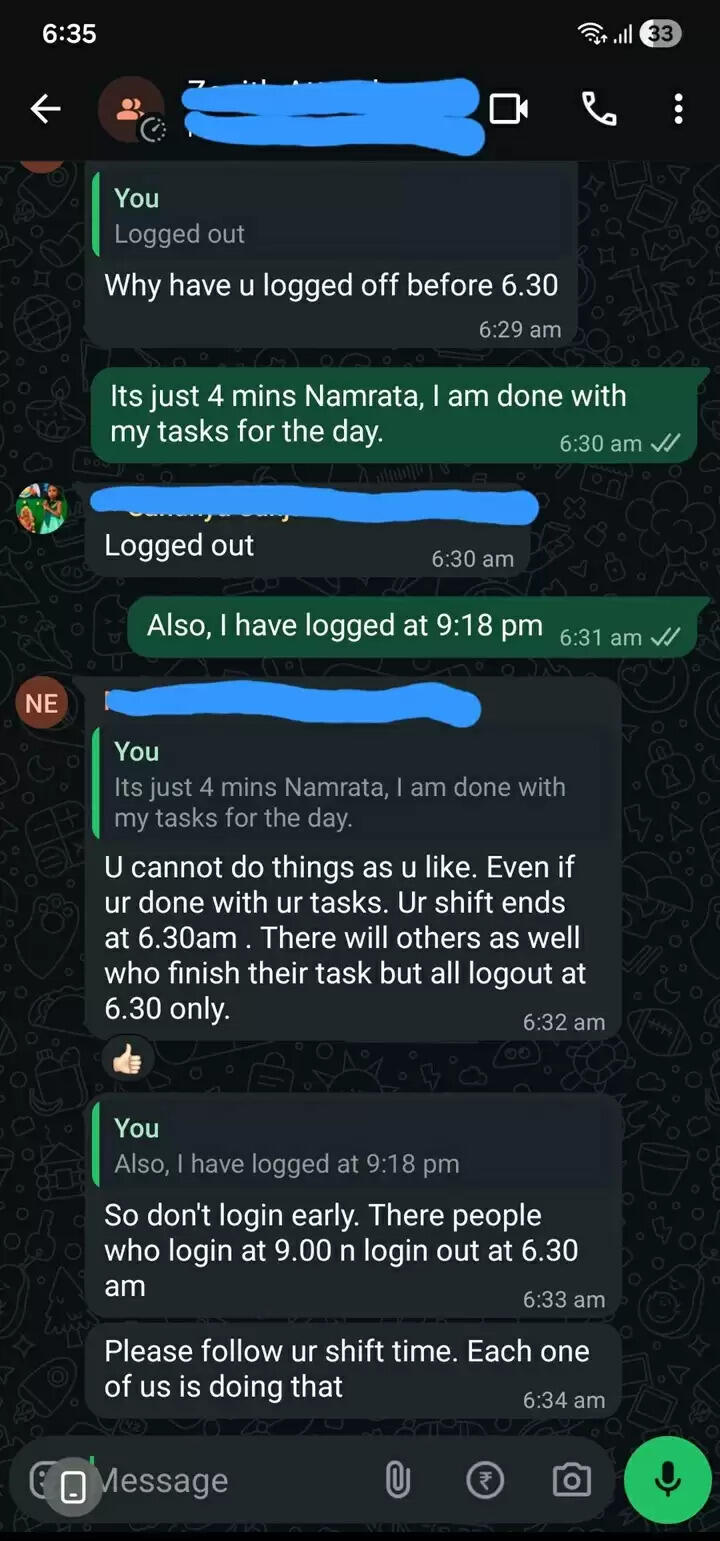Open the attachment paperclip menu
Image resolution: width=720 pixels, height=1541 pixels.
tap(397, 1480)
